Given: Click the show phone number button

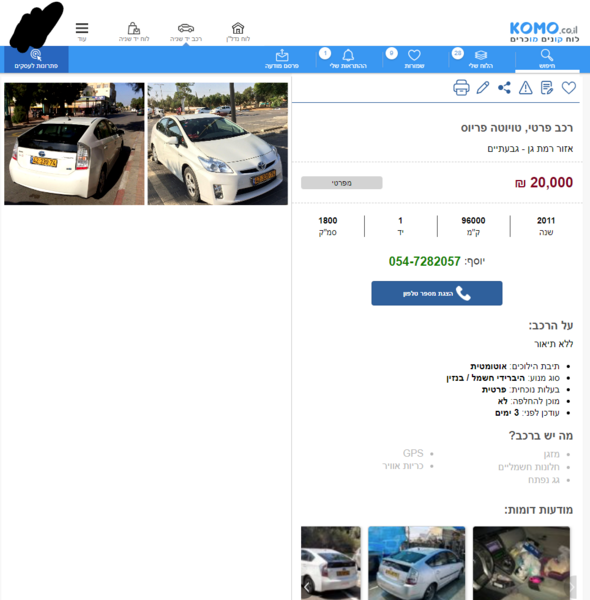Looking at the screenshot, I should [x=437, y=293].
